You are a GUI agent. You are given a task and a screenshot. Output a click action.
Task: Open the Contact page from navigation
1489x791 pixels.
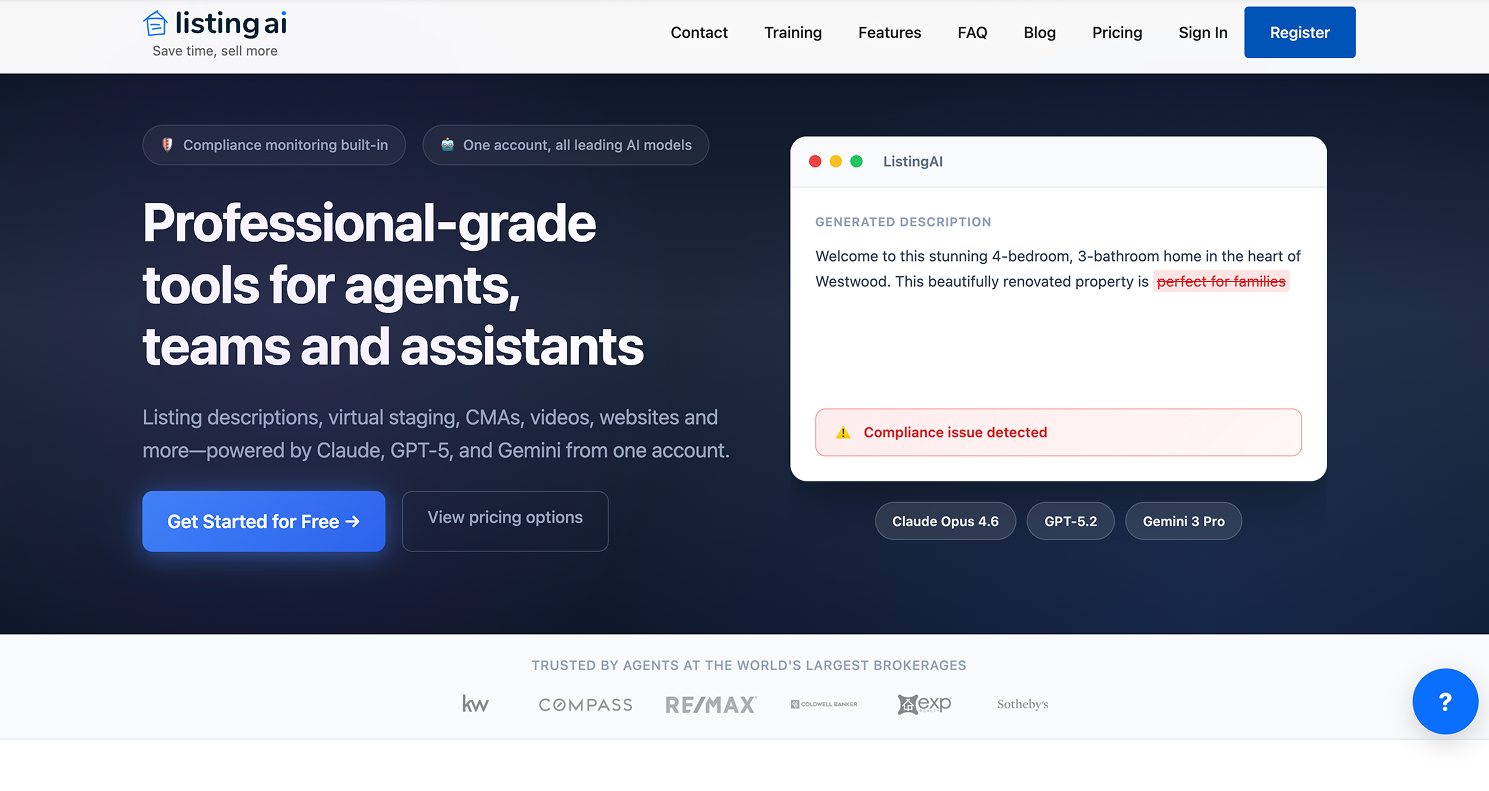pos(699,32)
